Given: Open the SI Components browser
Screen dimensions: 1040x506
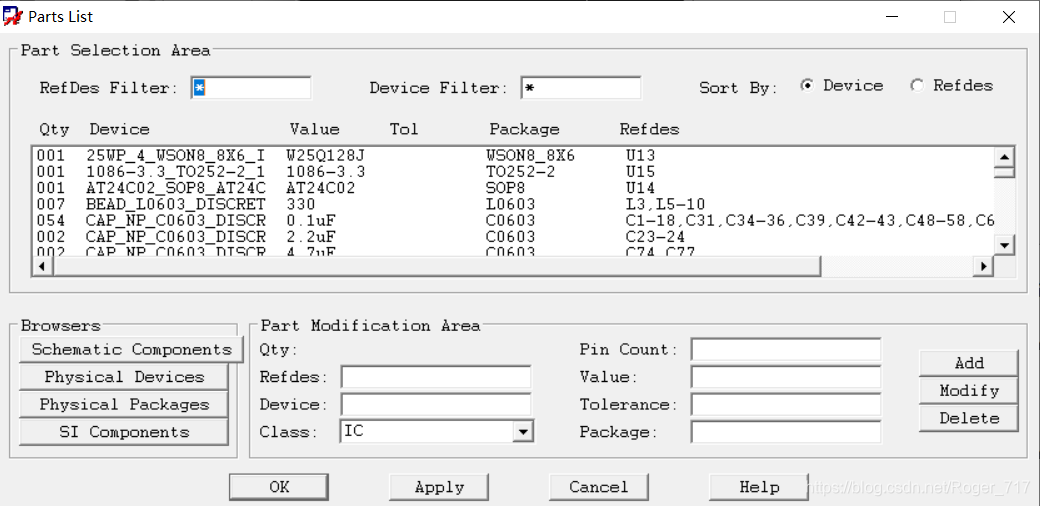Looking at the screenshot, I should coord(124,432).
